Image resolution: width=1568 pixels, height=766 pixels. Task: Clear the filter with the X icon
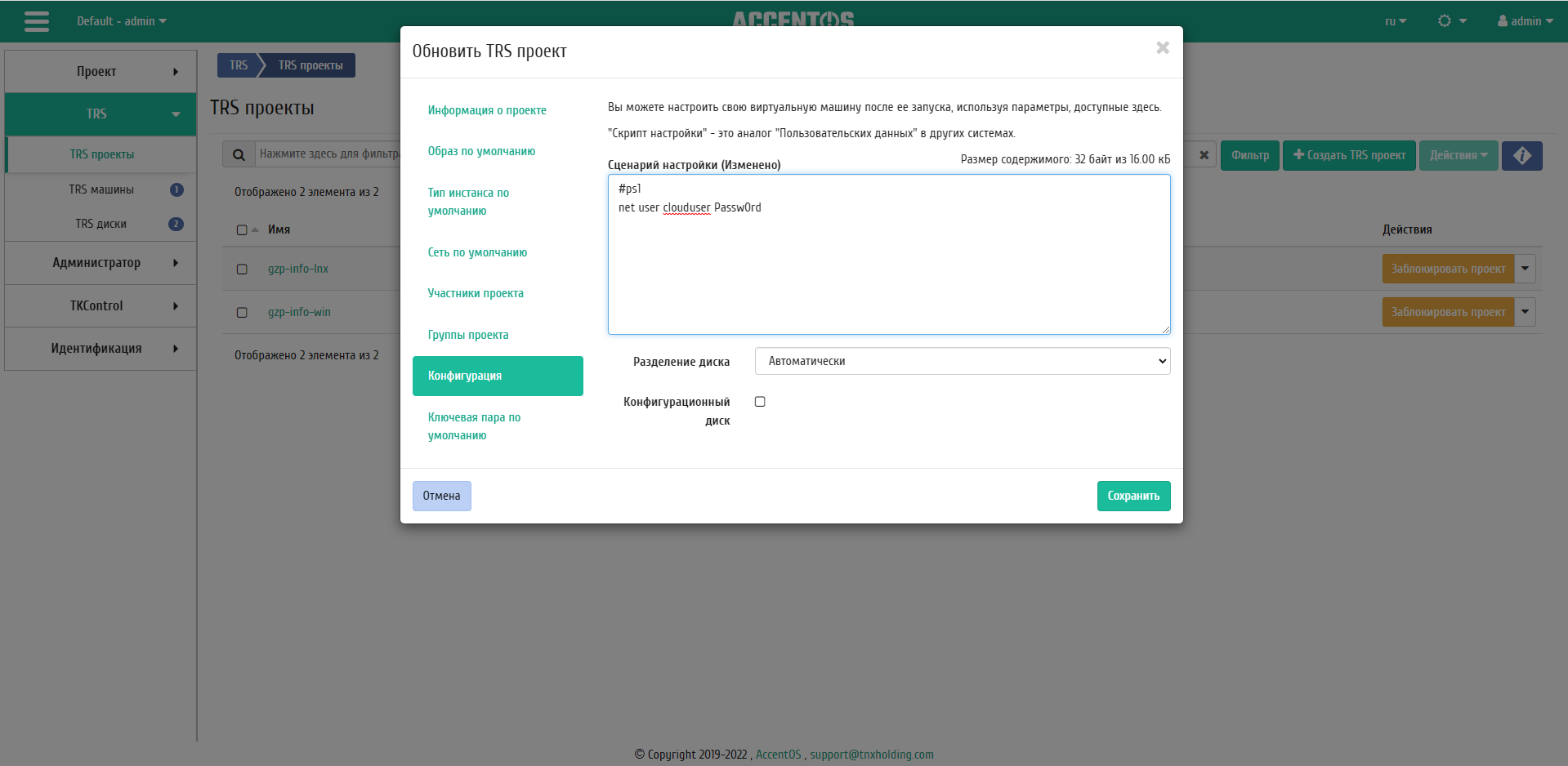(x=1204, y=155)
